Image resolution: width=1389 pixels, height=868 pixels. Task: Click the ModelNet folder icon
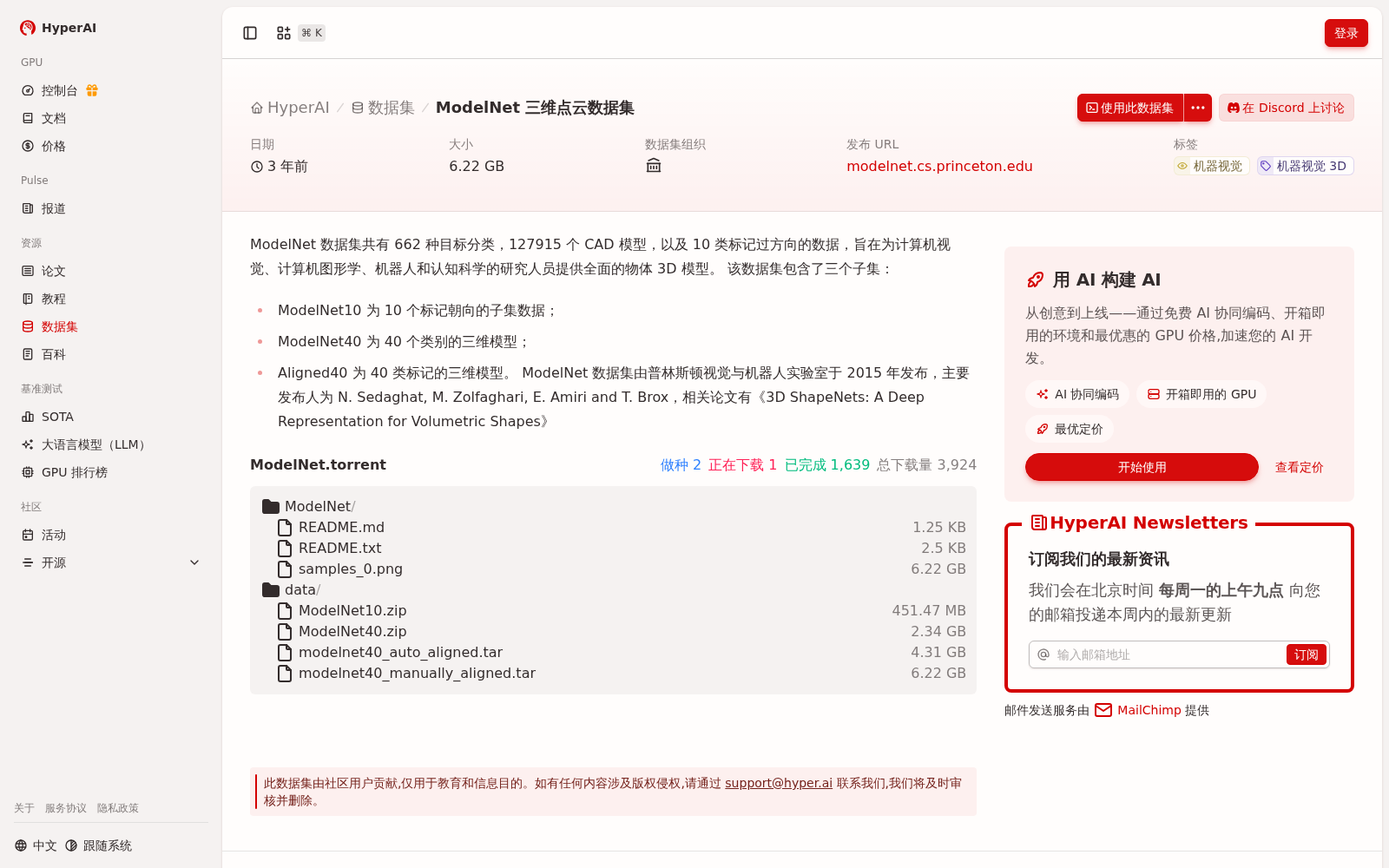coord(271,506)
